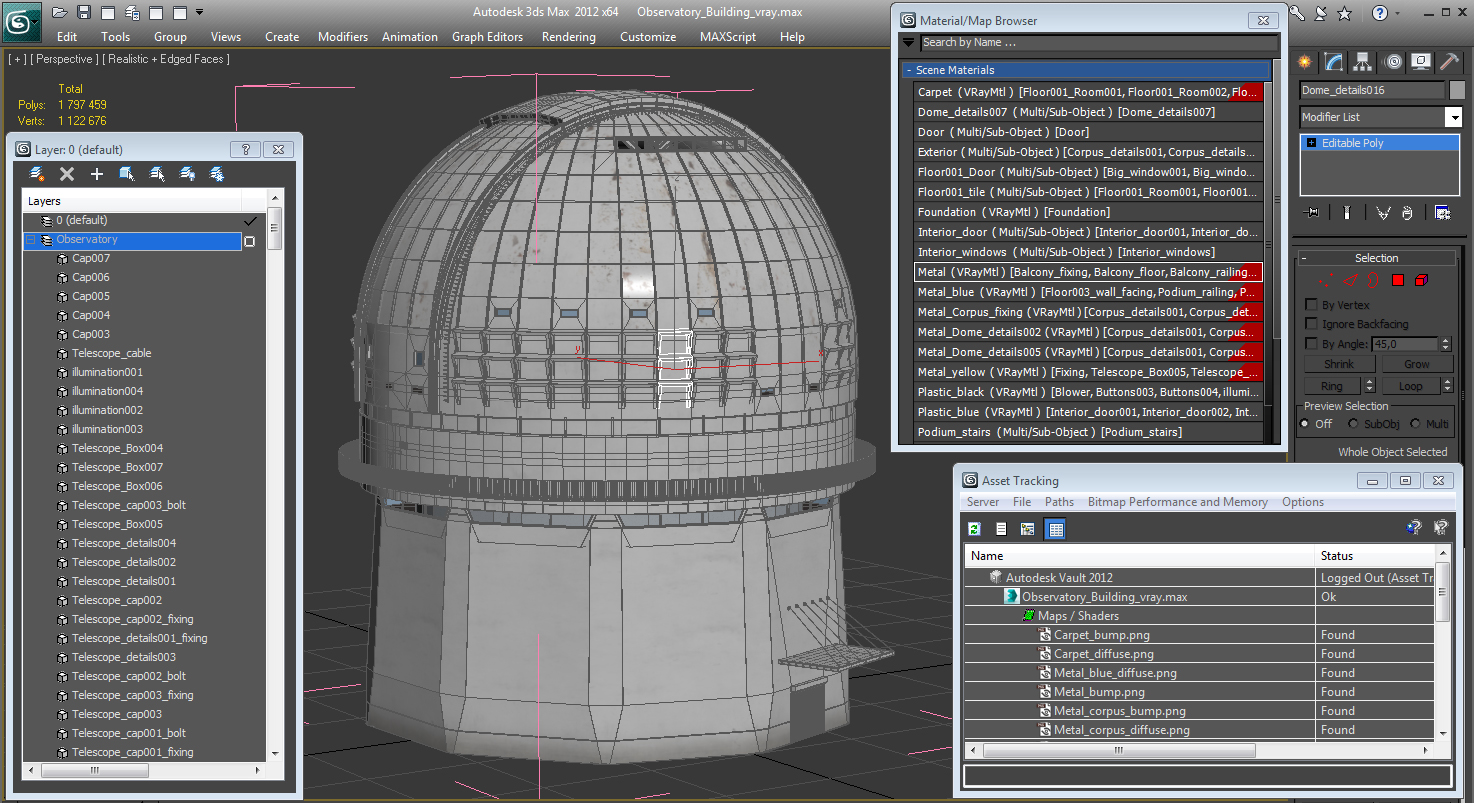
Task: Select Element sub-object level icon
Action: 1421,281
